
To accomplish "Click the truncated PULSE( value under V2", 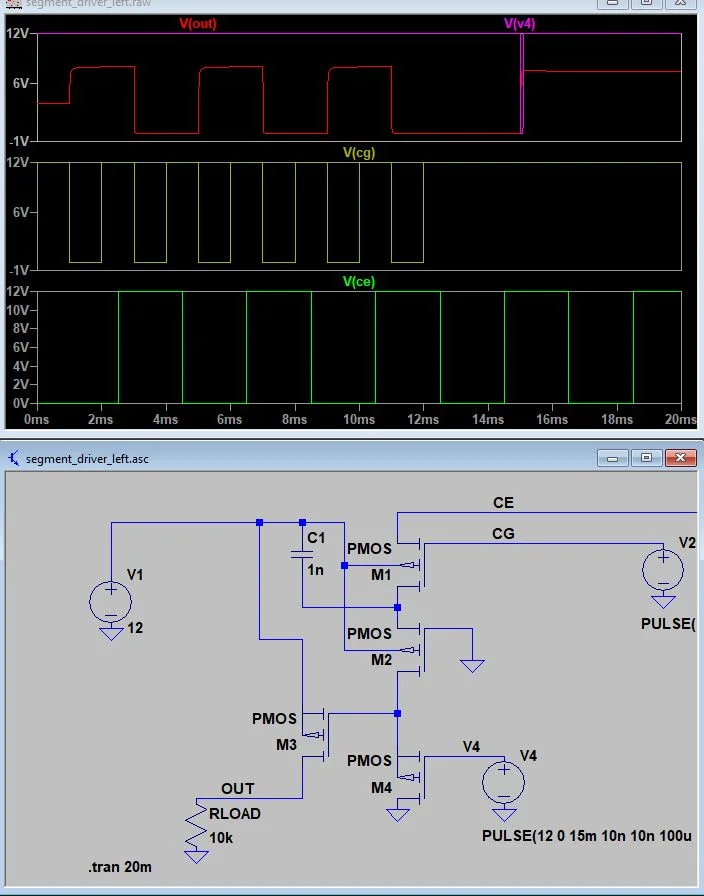I will [x=669, y=623].
